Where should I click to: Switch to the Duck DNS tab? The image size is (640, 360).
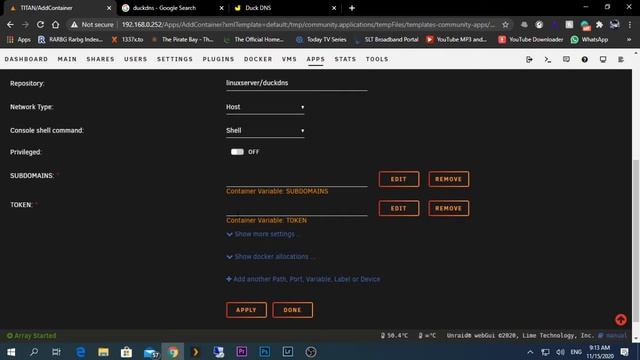click(x=284, y=8)
